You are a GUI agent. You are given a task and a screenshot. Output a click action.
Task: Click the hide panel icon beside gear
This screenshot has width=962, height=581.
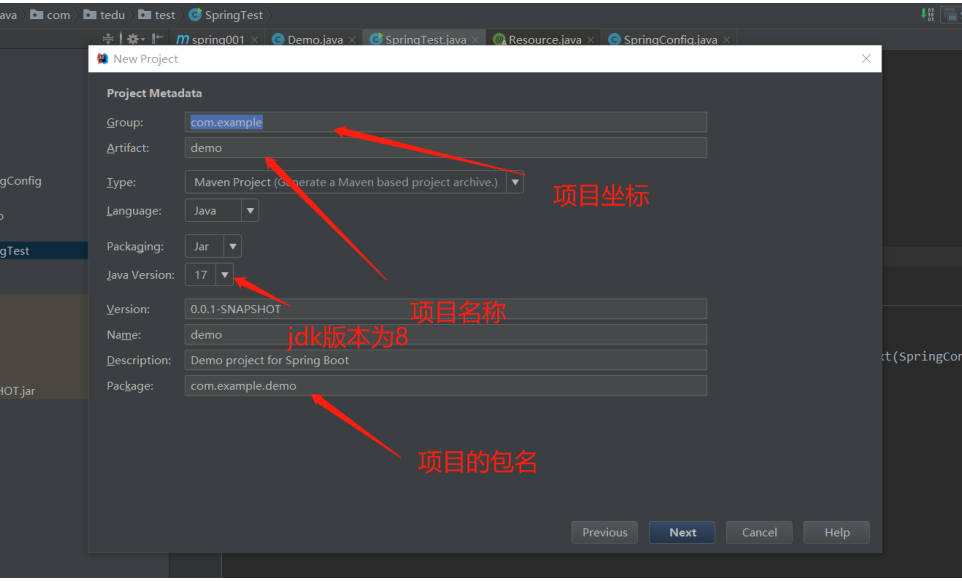(x=157, y=39)
